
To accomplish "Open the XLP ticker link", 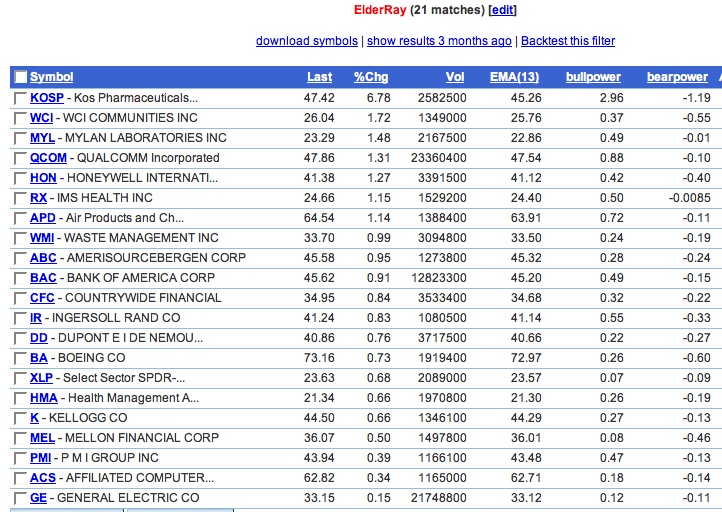I will tap(41, 378).
